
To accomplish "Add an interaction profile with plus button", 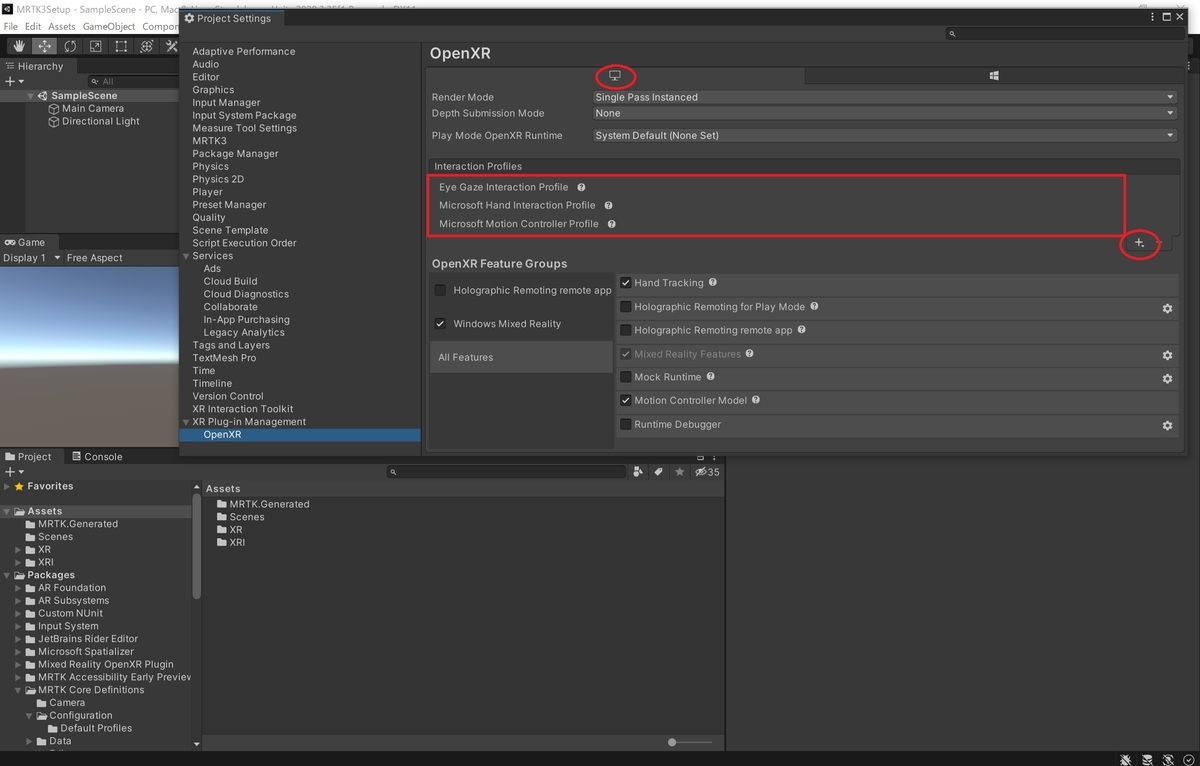I will [x=1139, y=243].
